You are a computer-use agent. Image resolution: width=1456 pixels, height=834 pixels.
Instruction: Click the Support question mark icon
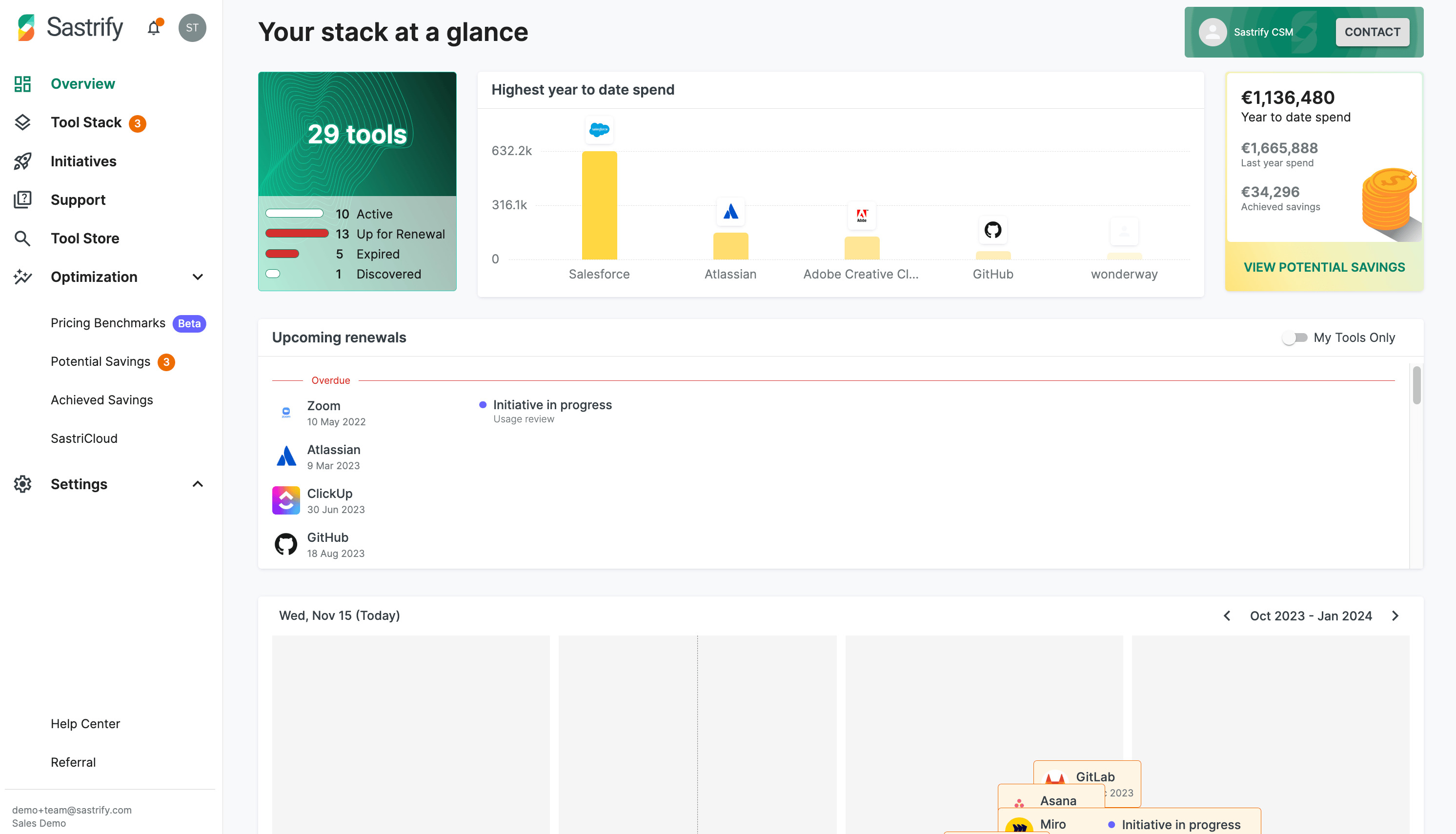click(23, 199)
